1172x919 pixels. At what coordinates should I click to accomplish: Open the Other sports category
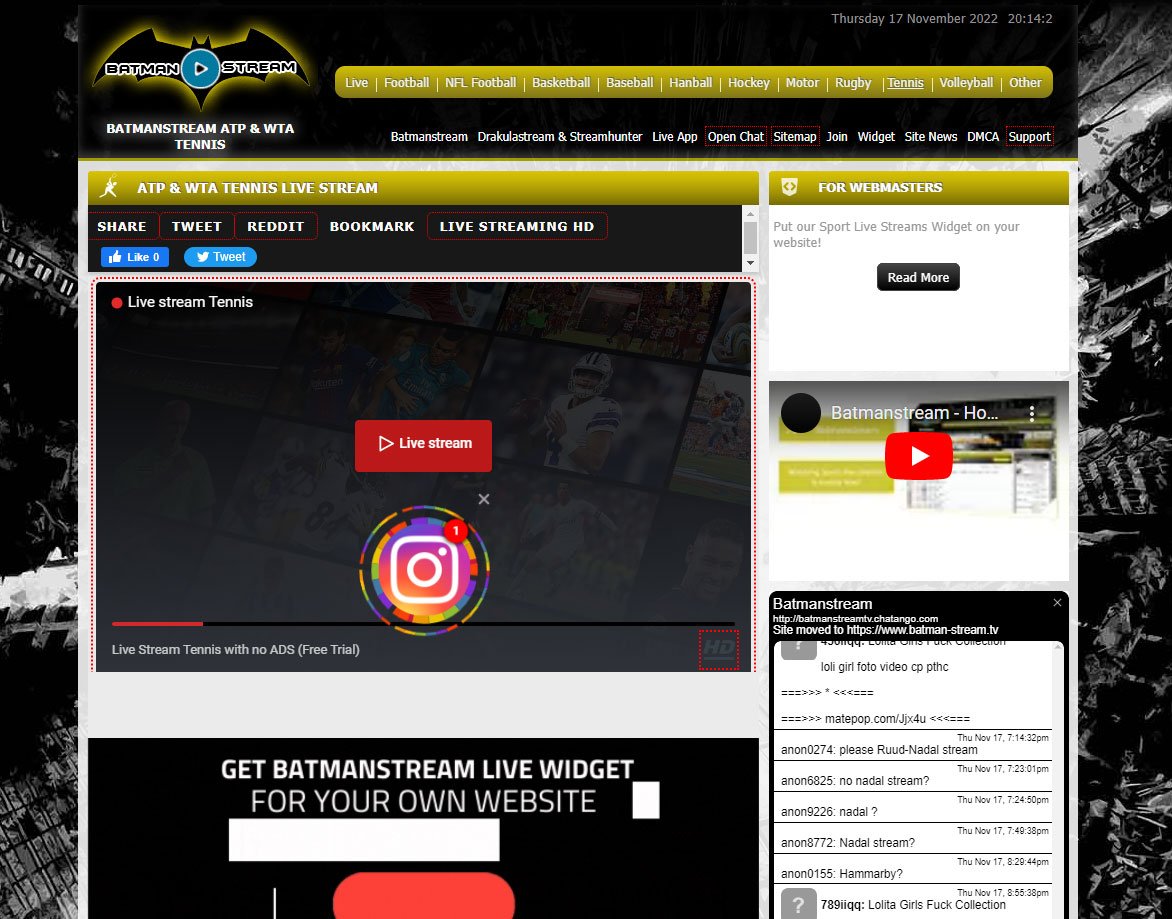click(x=1026, y=83)
